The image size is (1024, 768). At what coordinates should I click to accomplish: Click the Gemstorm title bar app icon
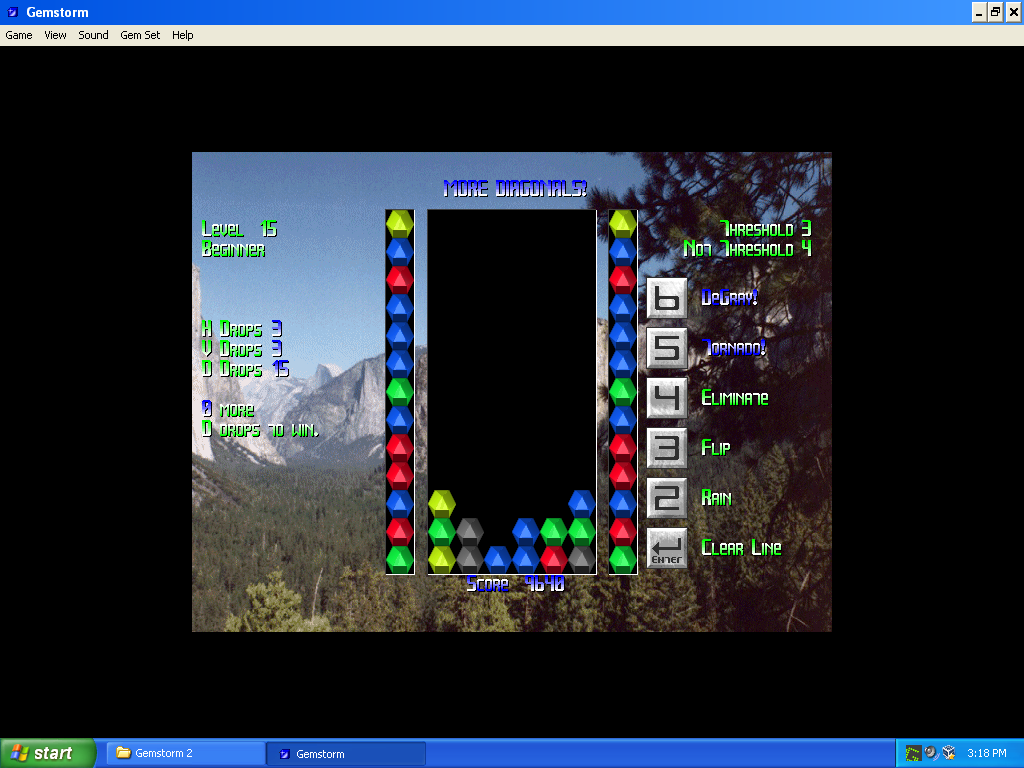[x=10, y=12]
